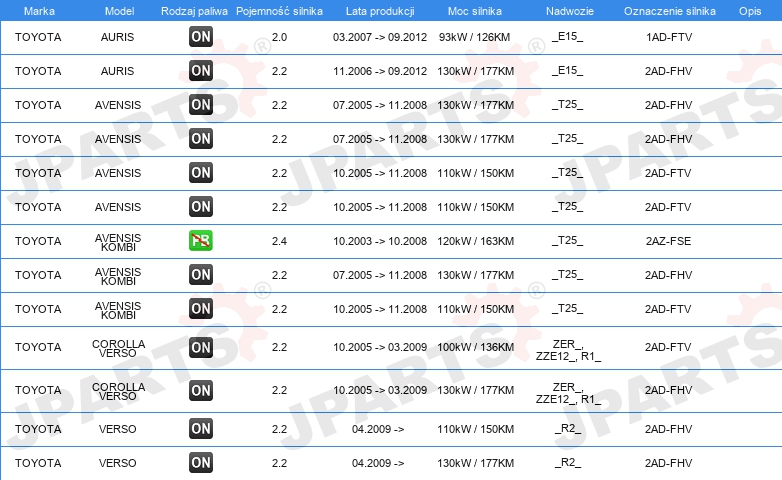Click "_R2_" in the VERSO 130kW row

pos(568,462)
